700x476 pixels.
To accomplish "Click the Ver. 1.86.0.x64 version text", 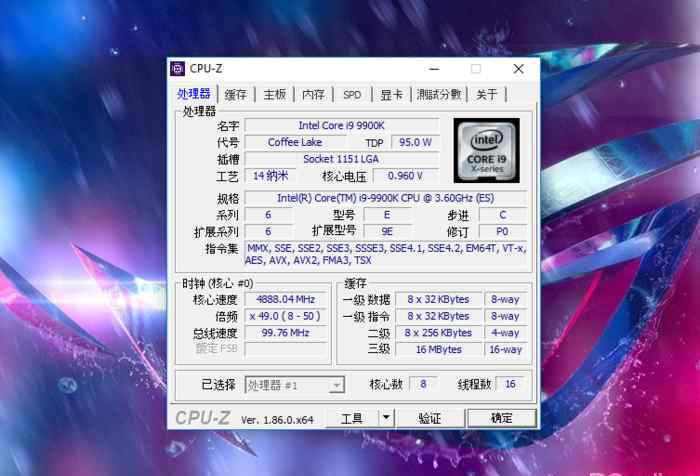I will point(277,420).
